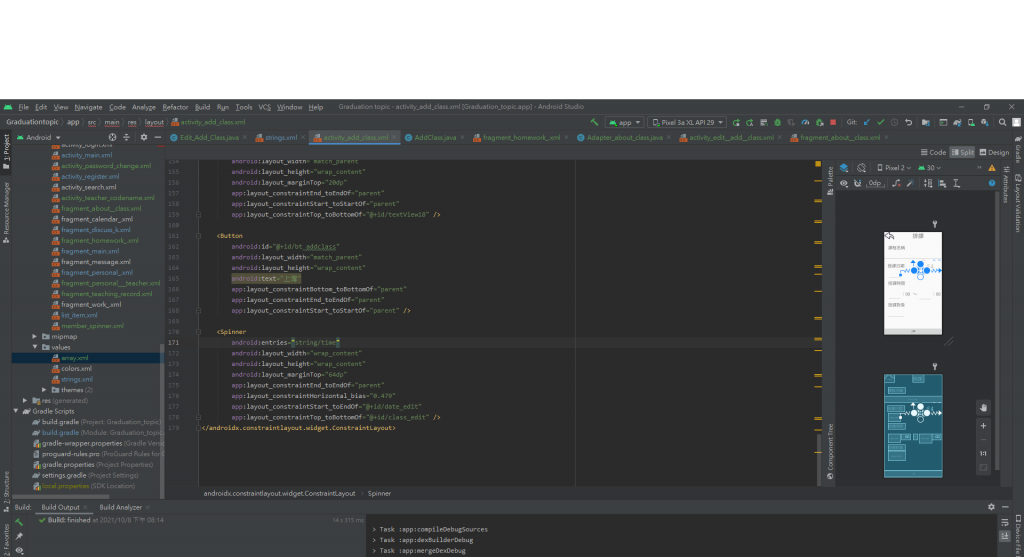
Task: Click Git commit checkmark icon
Action: [880, 122]
